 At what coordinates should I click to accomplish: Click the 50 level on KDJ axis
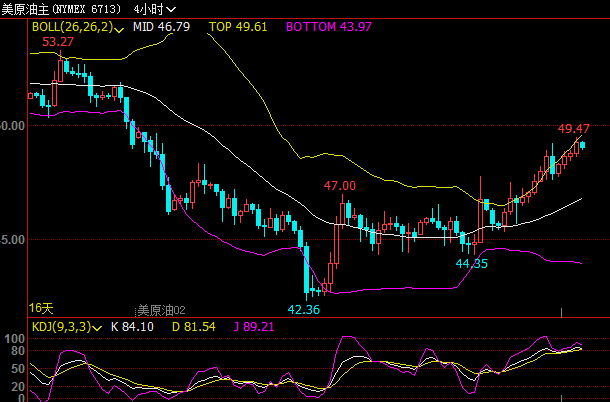[20, 368]
